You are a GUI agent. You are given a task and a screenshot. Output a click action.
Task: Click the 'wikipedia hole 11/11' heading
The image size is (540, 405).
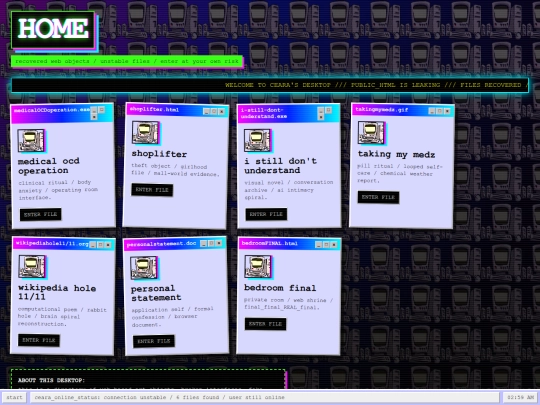pyautogui.click(x=57, y=292)
